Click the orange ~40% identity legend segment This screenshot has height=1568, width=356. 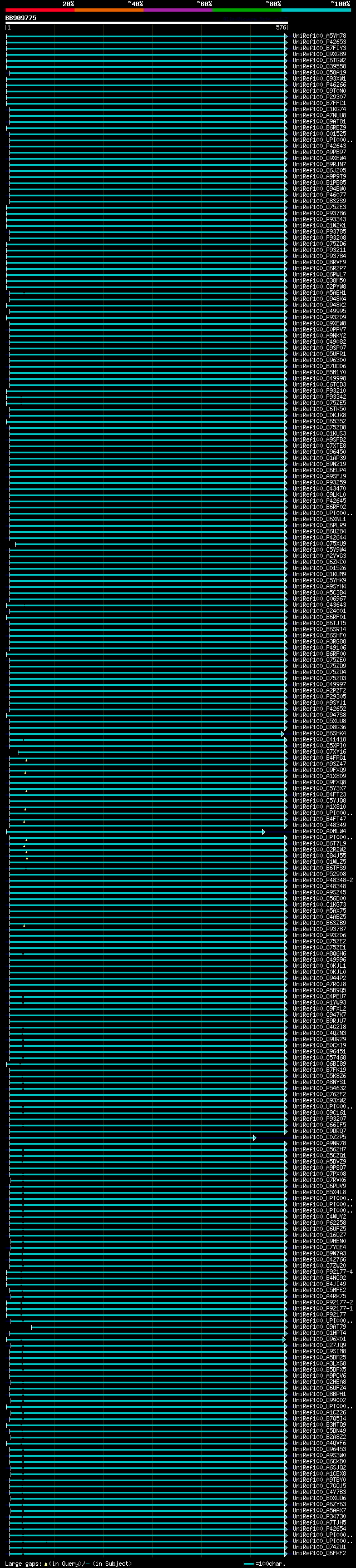(109, 10)
